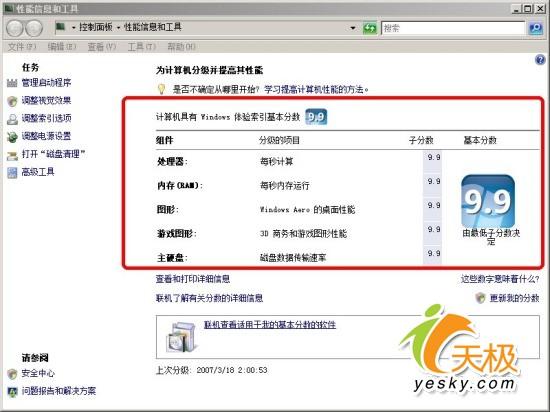The width and height of the screenshot is (550, 412).
Task: Open 管理启动程序 task link
Action: click(46, 83)
